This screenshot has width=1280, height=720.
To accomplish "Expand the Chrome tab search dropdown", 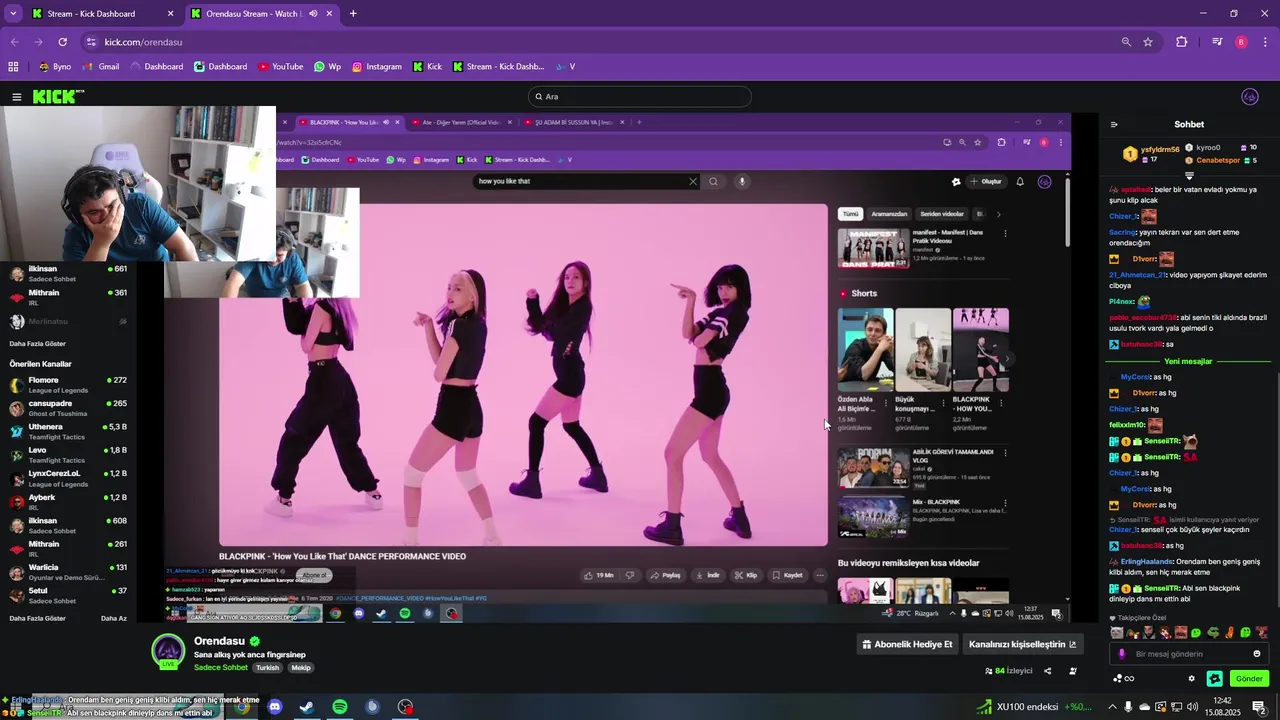I will [x=13, y=14].
